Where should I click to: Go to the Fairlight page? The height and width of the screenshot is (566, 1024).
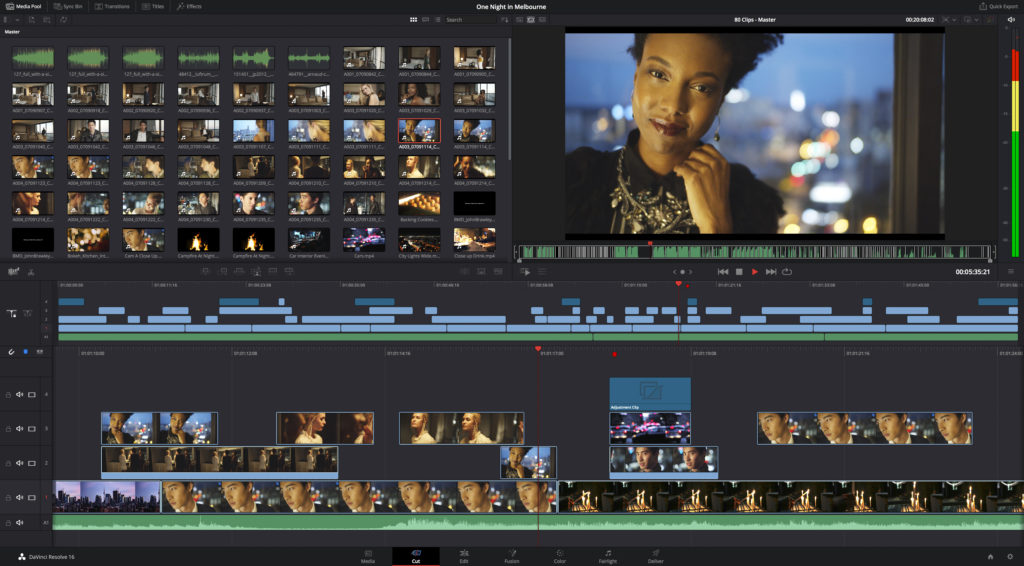607,556
